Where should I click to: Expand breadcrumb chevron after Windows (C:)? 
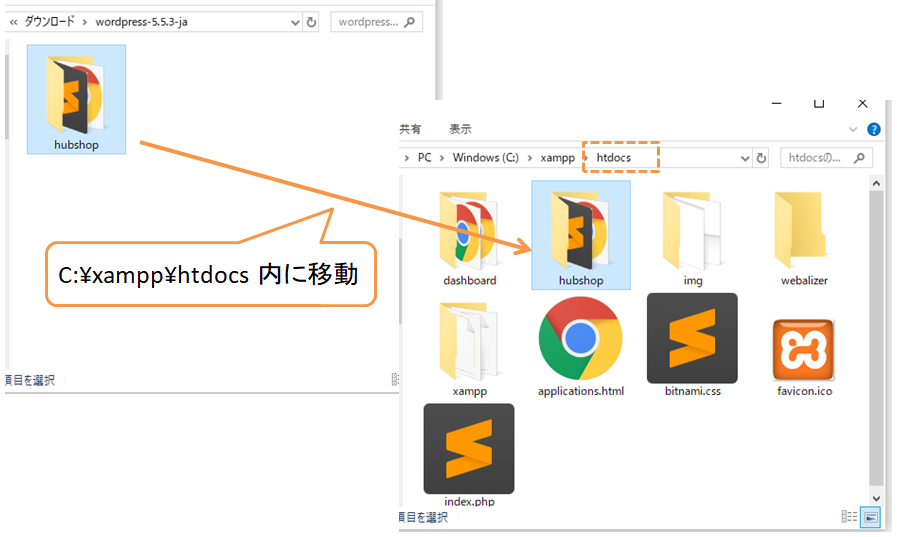pos(530,158)
